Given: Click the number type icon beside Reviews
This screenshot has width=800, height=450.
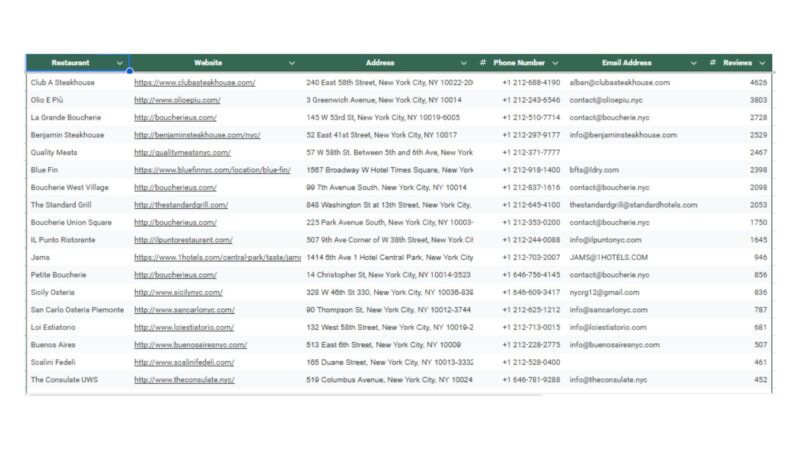Looking at the screenshot, I should click(x=712, y=63).
